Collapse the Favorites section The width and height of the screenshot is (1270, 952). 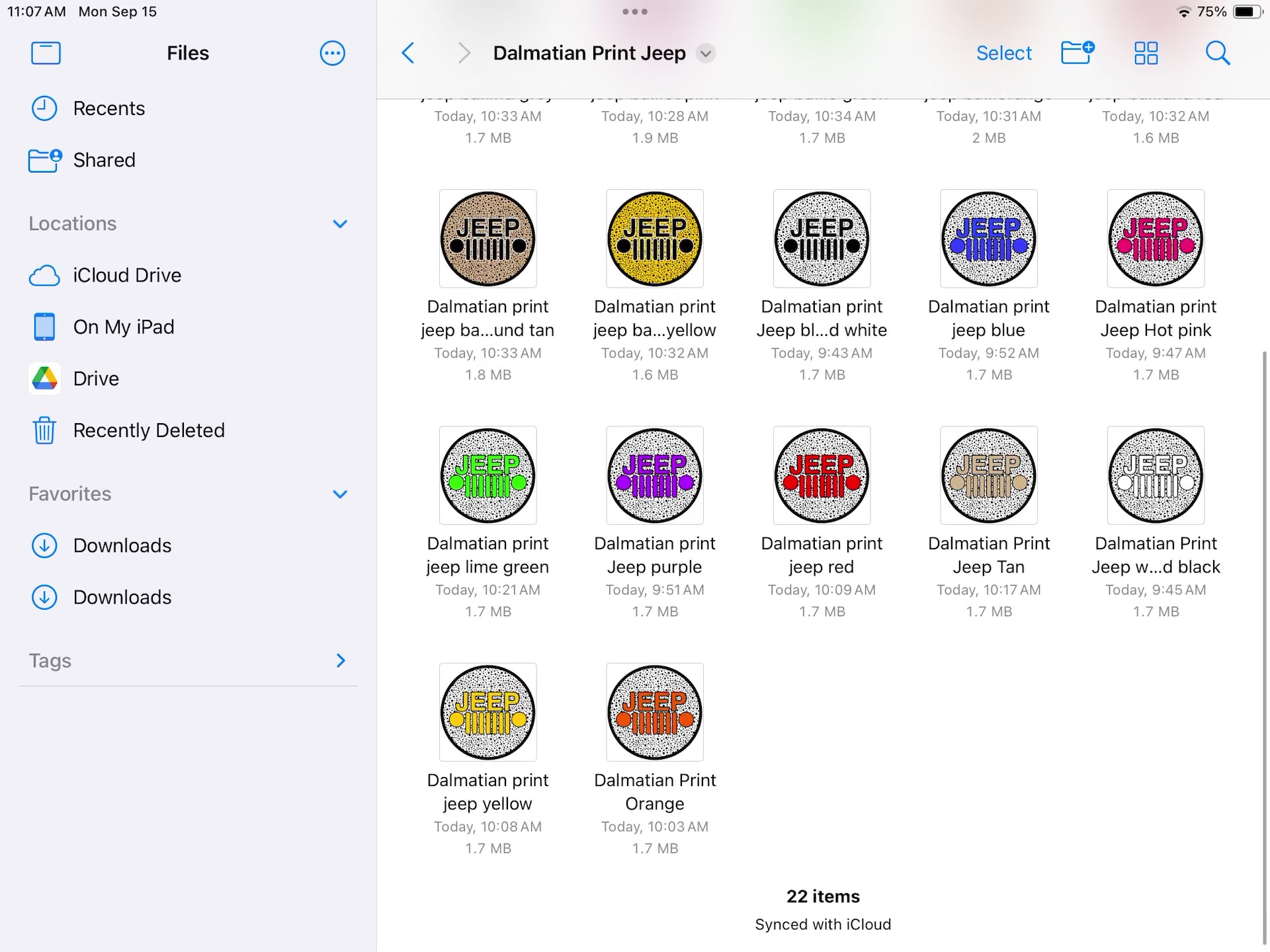(x=340, y=494)
